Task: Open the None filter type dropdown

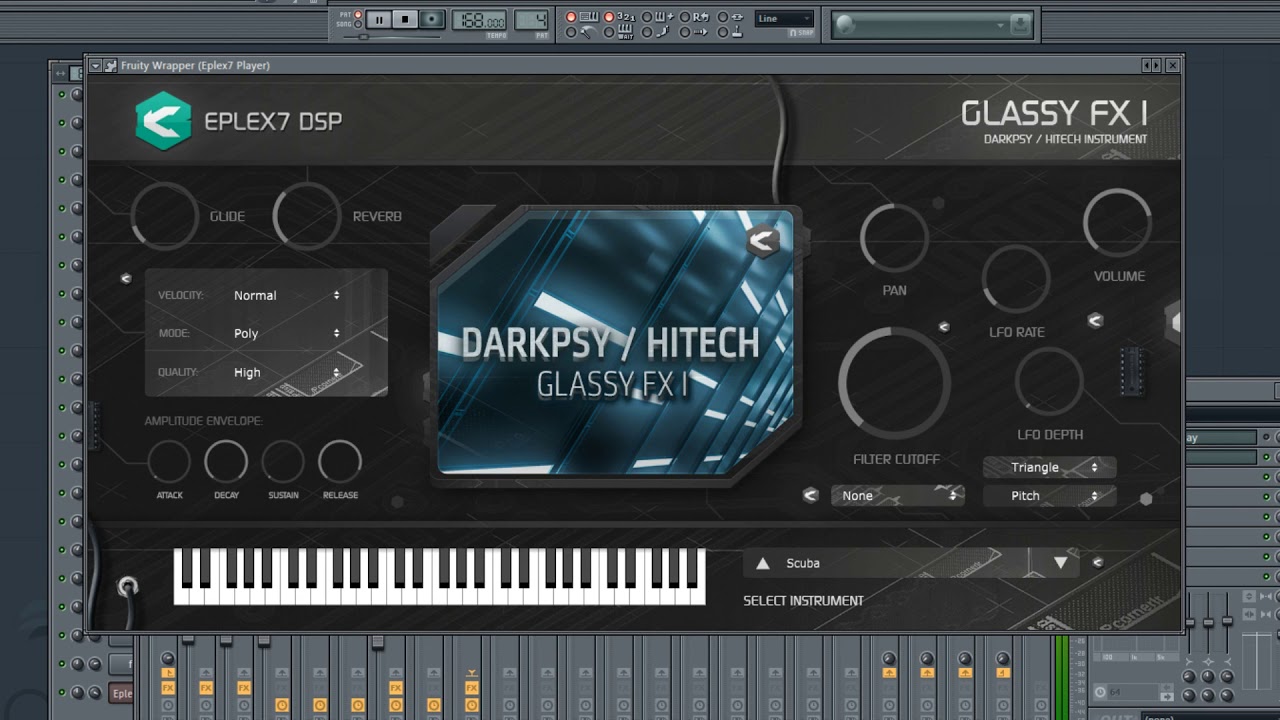Action: tap(897, 495)
